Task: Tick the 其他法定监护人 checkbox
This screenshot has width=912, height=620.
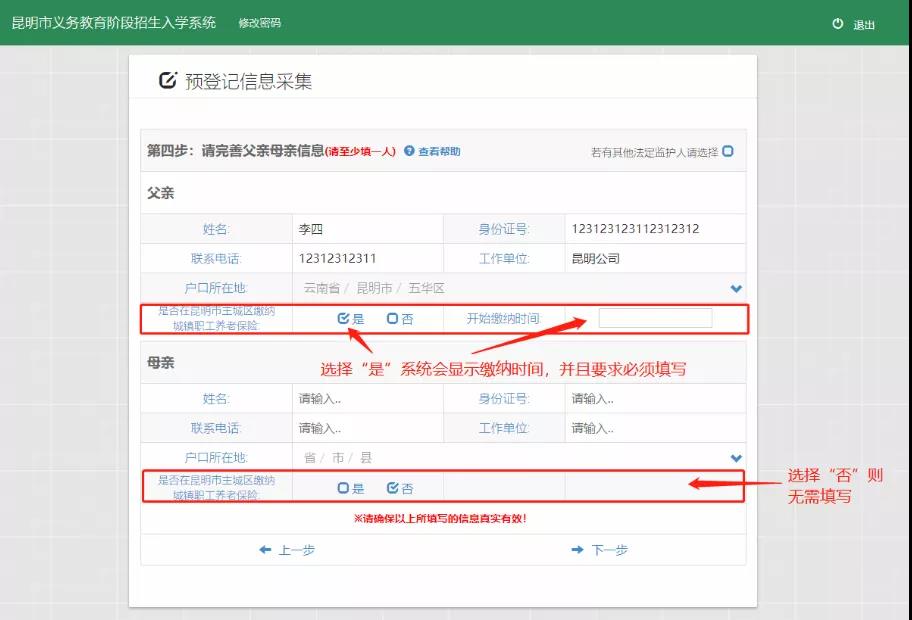Action: 728,151
